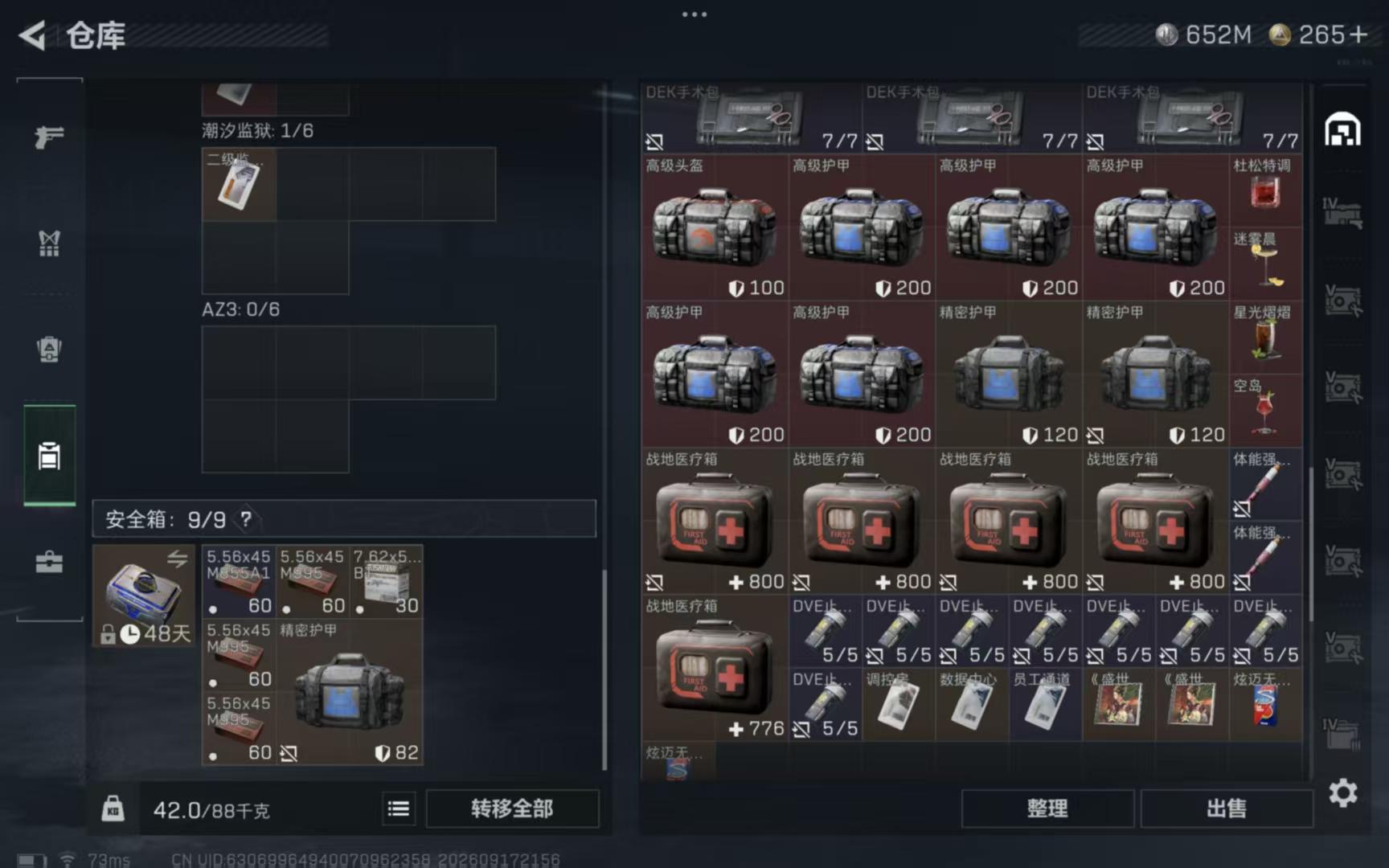Click the warehouse grid scrollbar

1311,545
